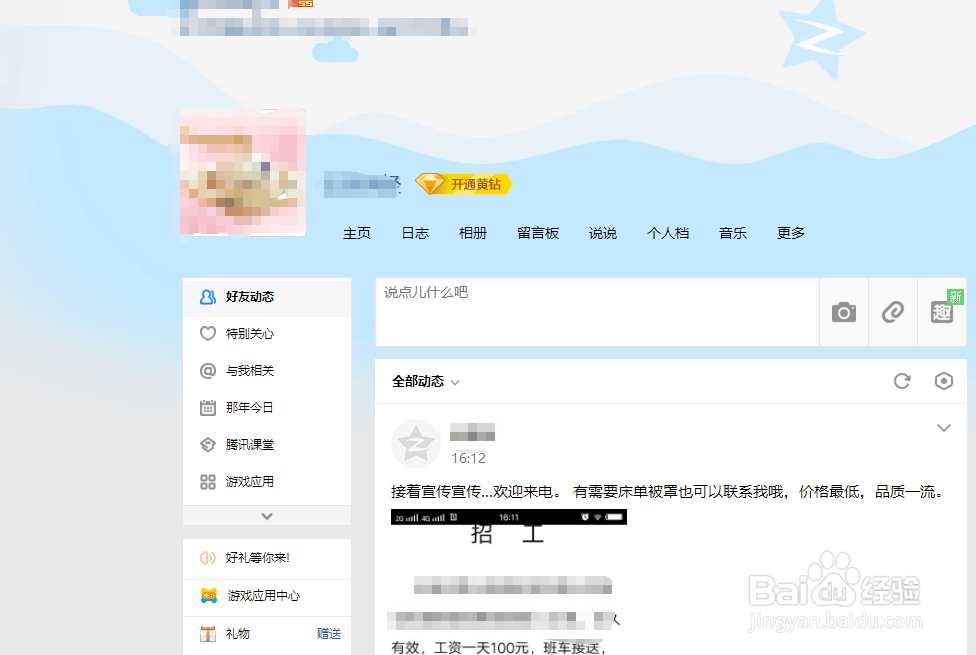Refresh the feed with the circular arrow icon
The image size is (976, 655).
pos(902,381)
